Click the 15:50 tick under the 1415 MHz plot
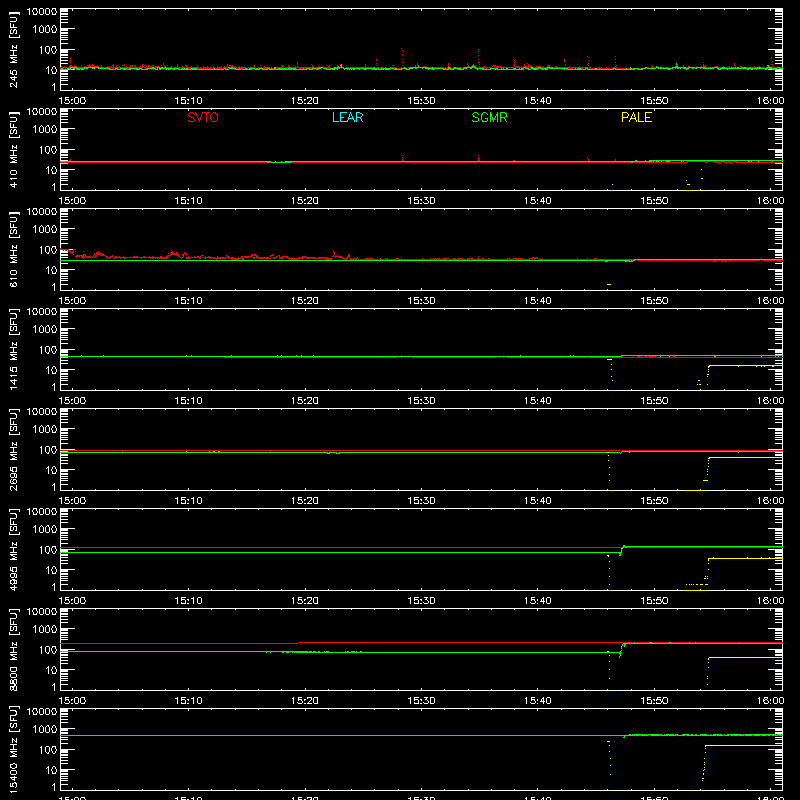The width and height of the screenshot is (800, 800). click(654, 401)
